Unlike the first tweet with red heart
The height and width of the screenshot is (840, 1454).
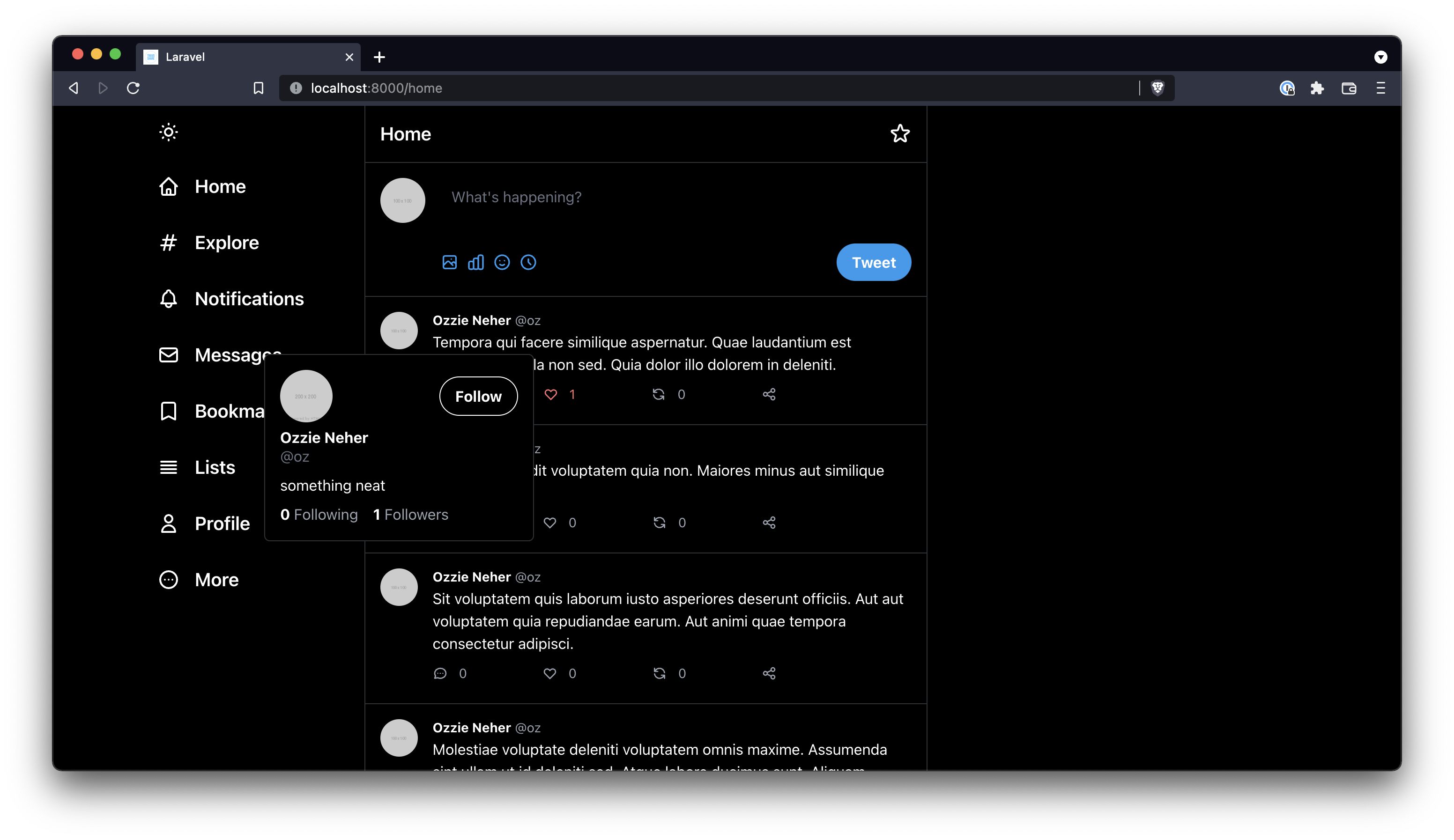551,395
